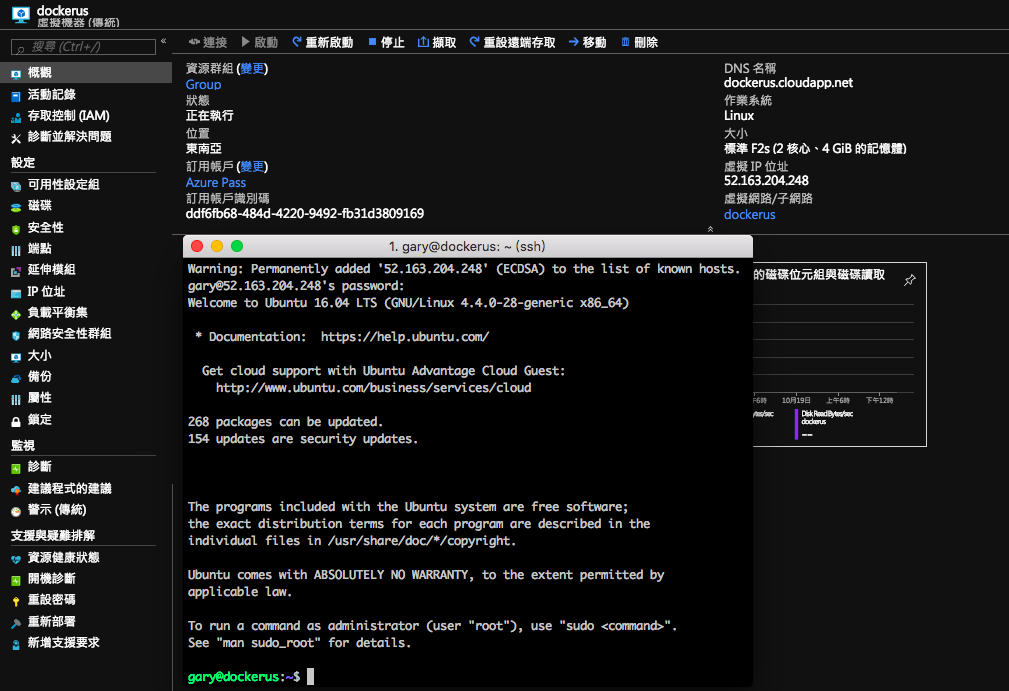Click the 鎖定 lock icon
Image resolution: width=1009 pixels, height=691 pixels.
pos(16,421)
